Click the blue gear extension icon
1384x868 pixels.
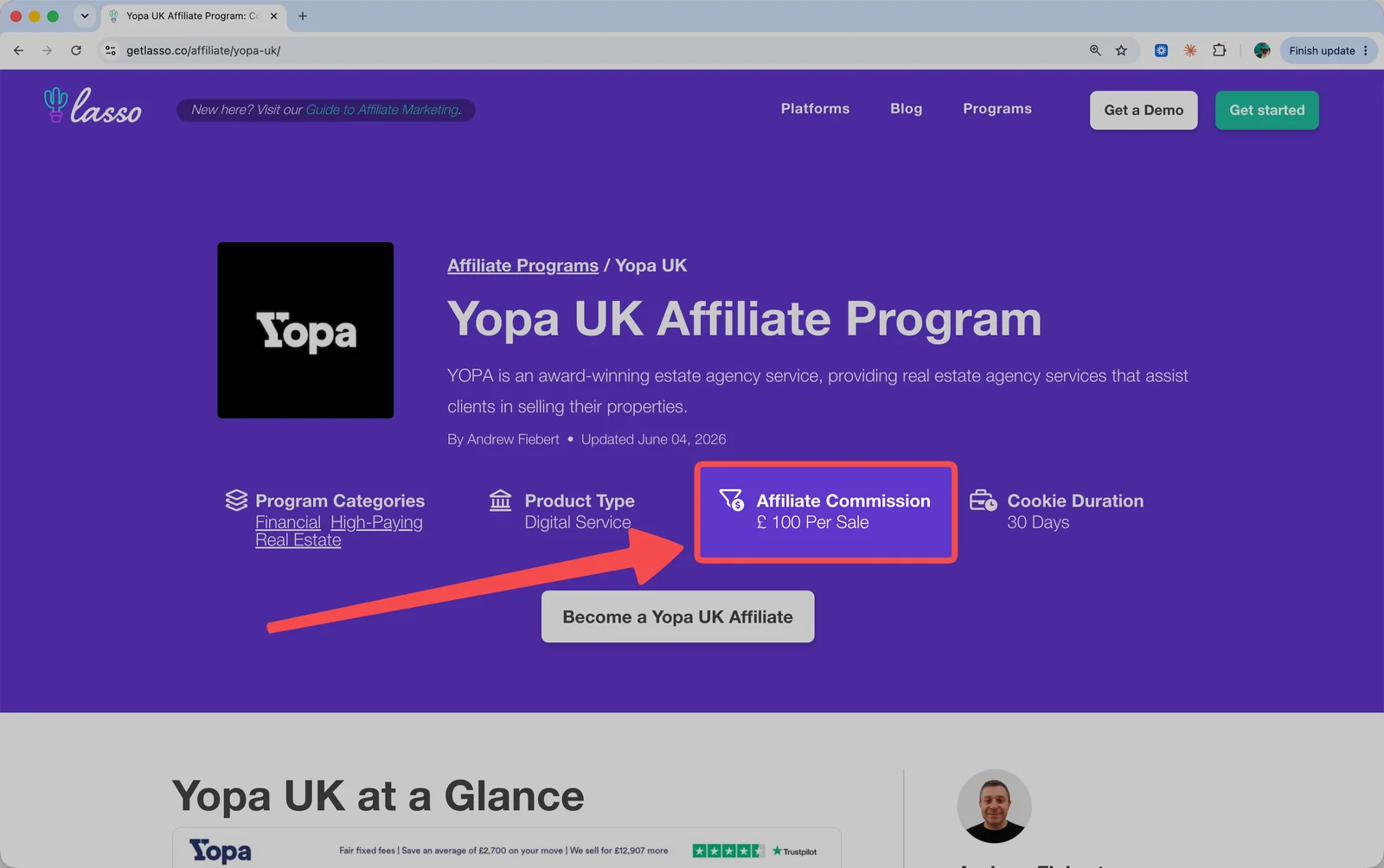point(1161,50)
